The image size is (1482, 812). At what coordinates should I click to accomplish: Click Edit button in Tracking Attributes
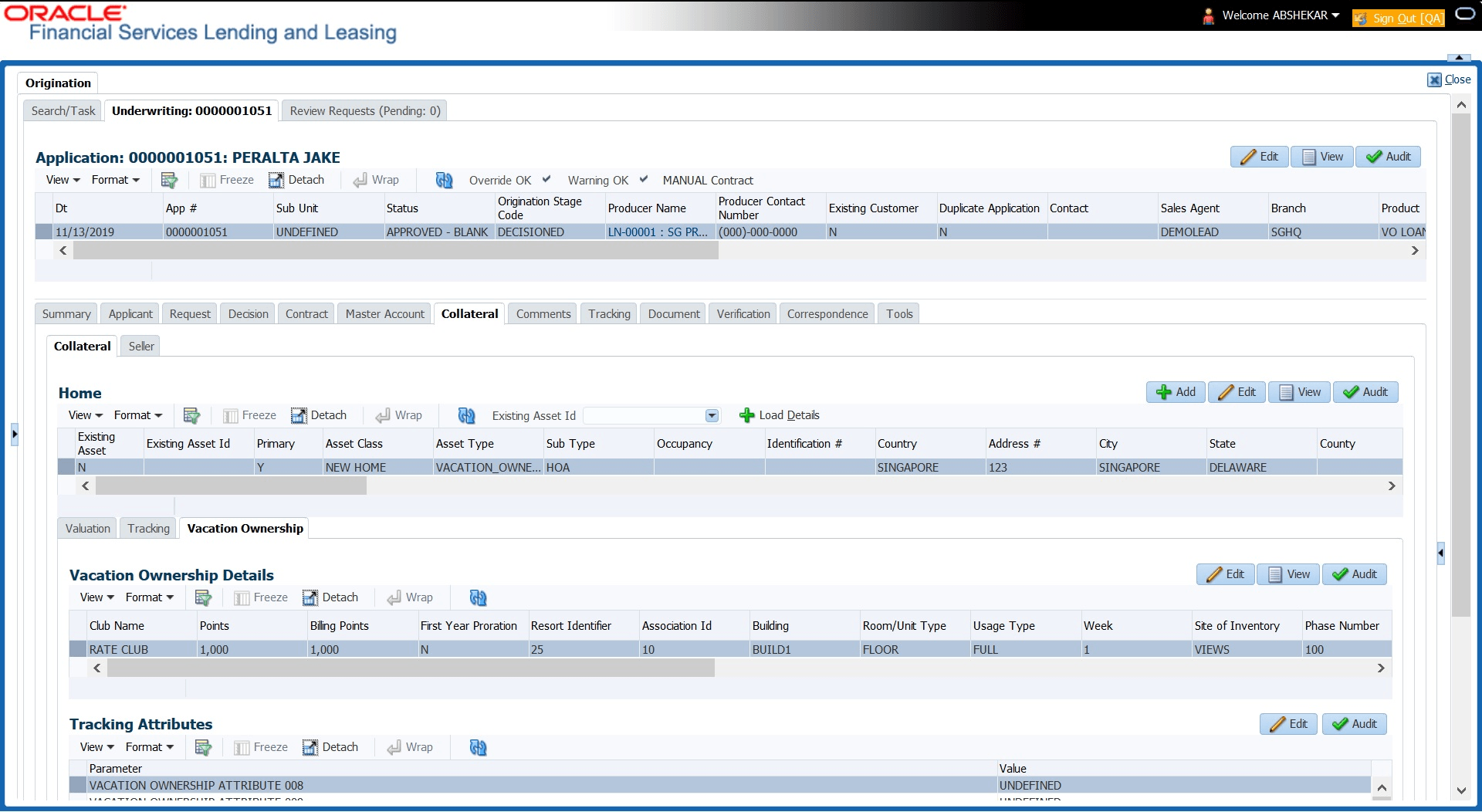point(1288,724)
